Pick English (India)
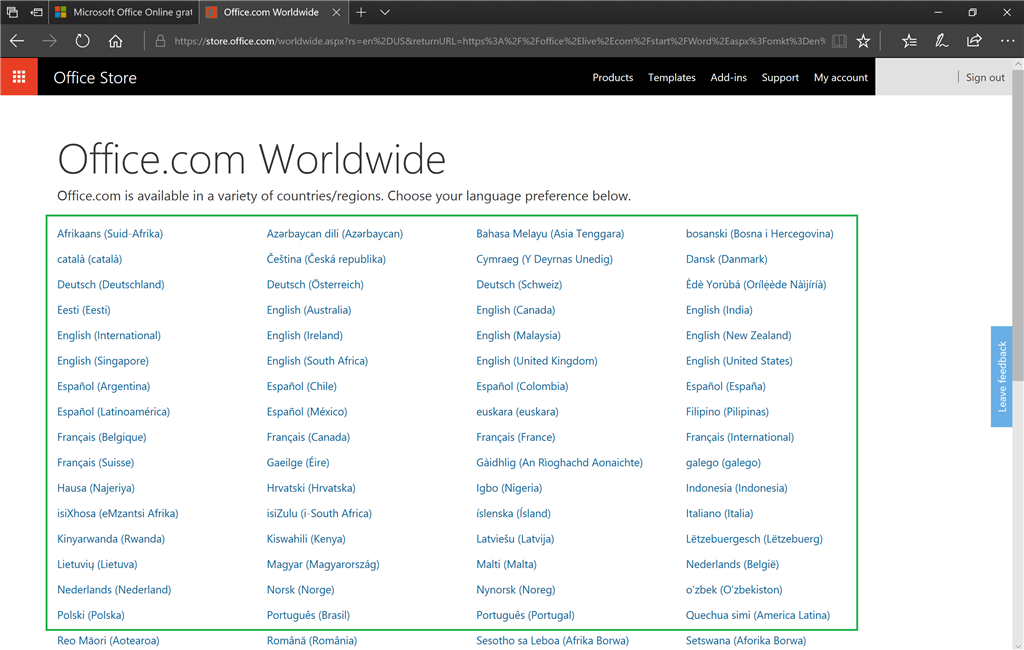The image size is (1024, 650). click(719, 310)
